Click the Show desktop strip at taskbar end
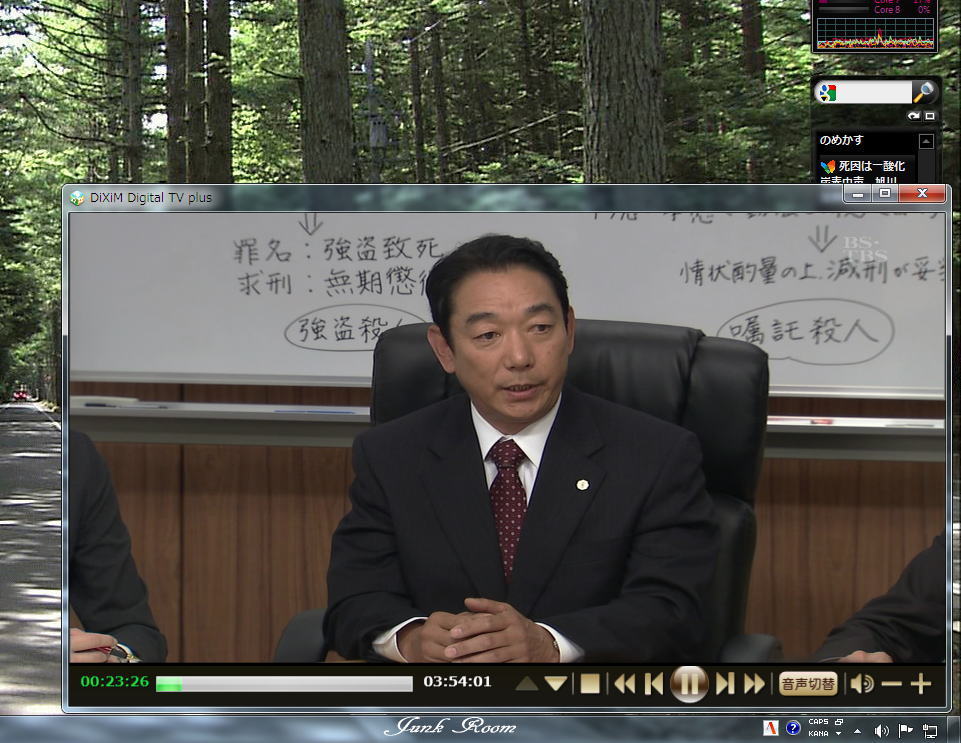Viewport: 961px width, 743px height. click(x=955, y=729)
